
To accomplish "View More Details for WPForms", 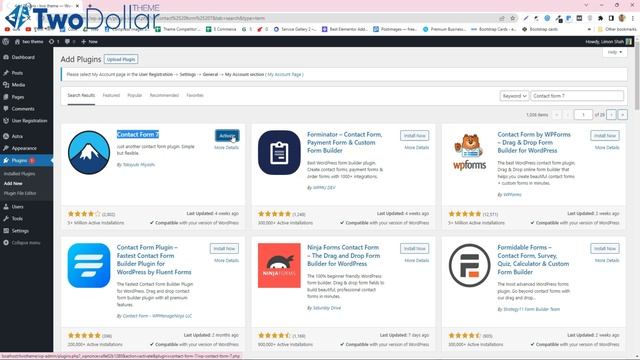I will click(x=607, y=148).
